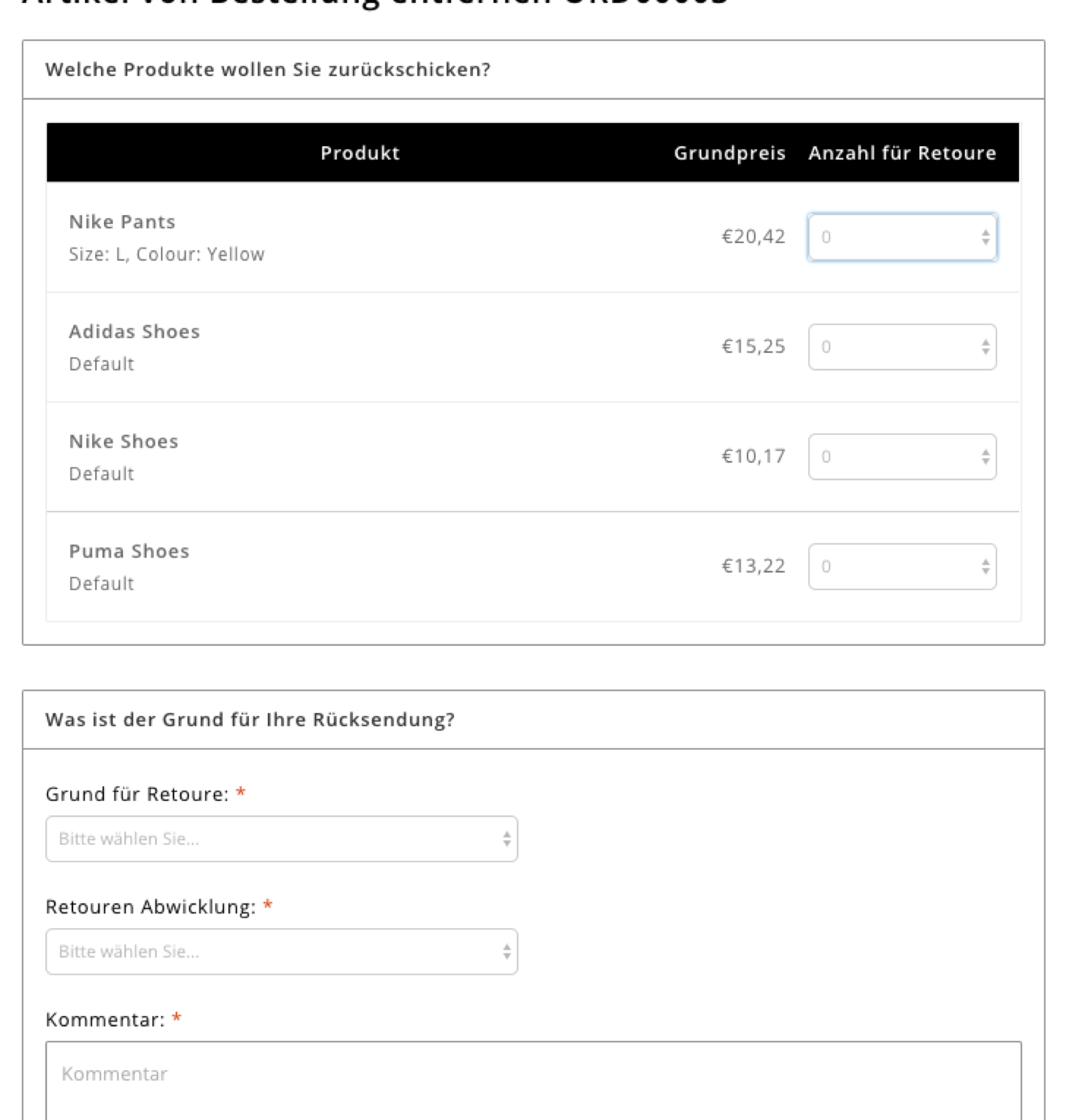The height and width of the screenshot is (1120, 1066).
Task: Click the Puma Shoes product name
Action: (129, 551)
